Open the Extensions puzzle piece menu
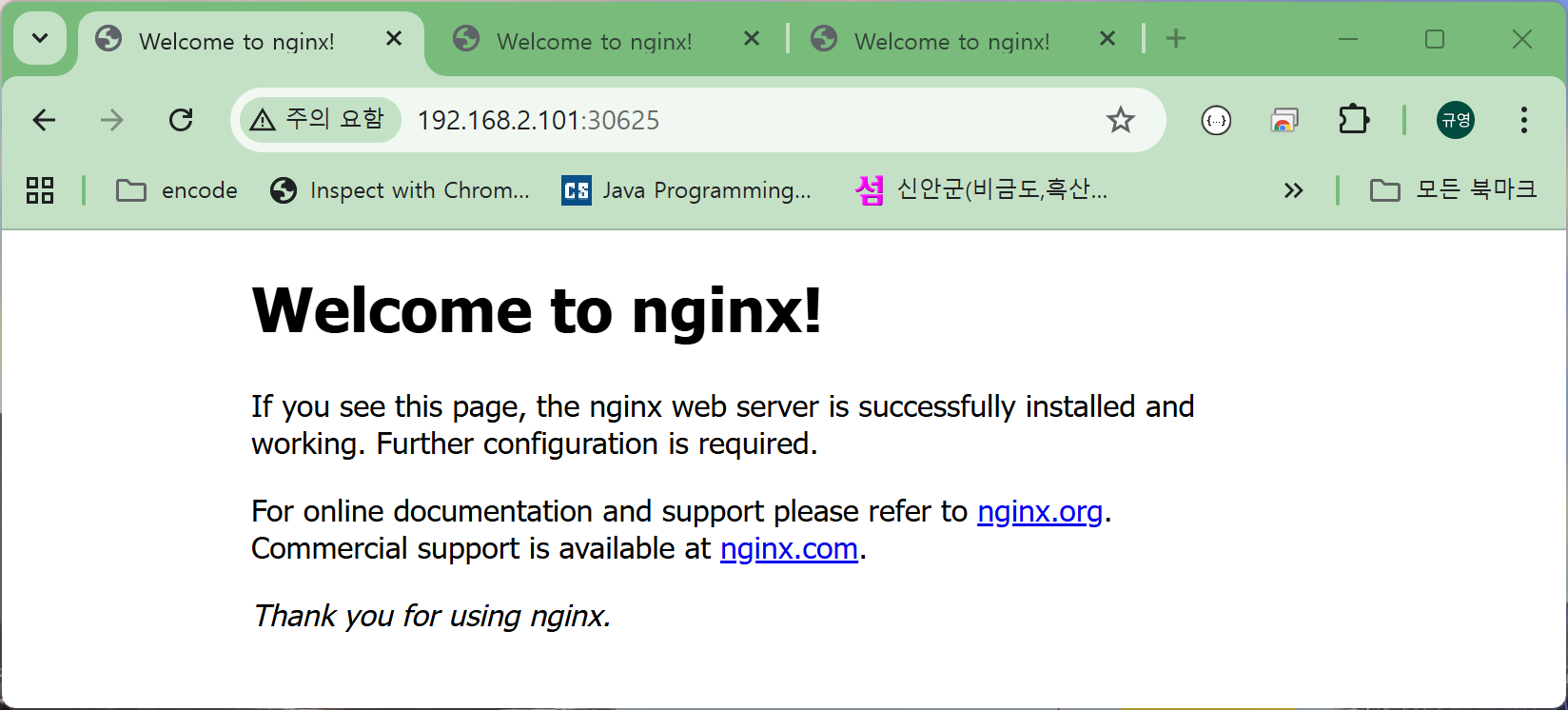1568x710 pixels. [x=1353, y=120]
